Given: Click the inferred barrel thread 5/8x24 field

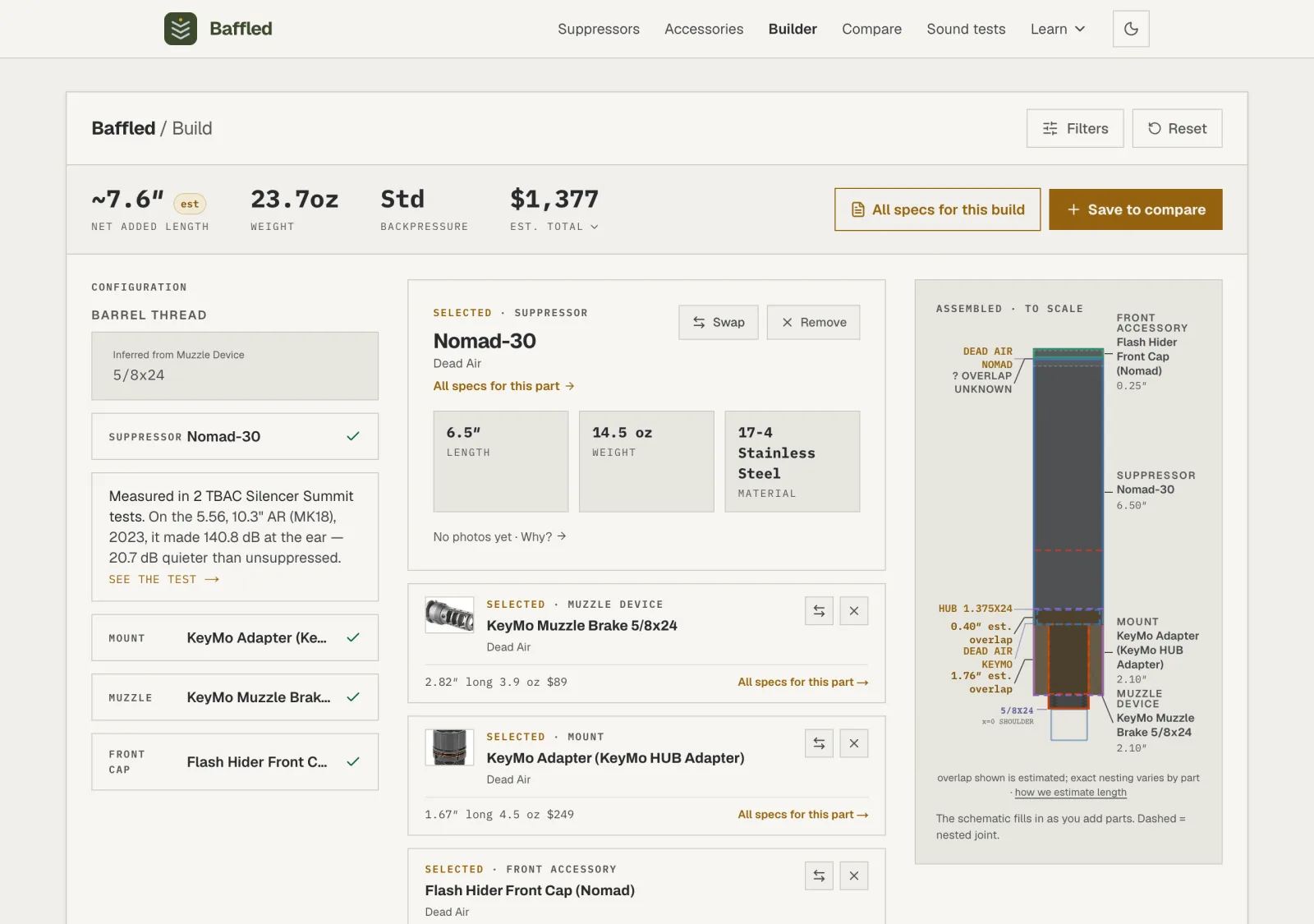Looking at the screenshot, I should click(235, 365).
